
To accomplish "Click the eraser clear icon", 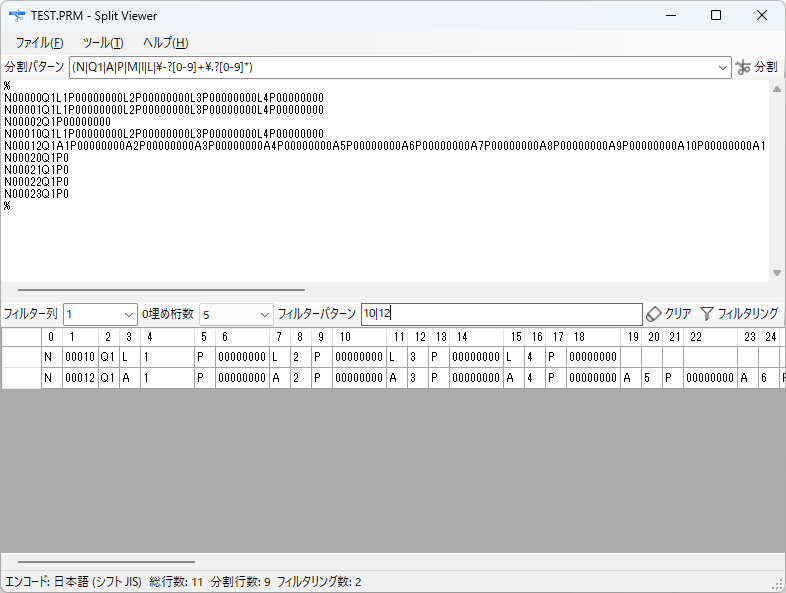I will [654, 314].
